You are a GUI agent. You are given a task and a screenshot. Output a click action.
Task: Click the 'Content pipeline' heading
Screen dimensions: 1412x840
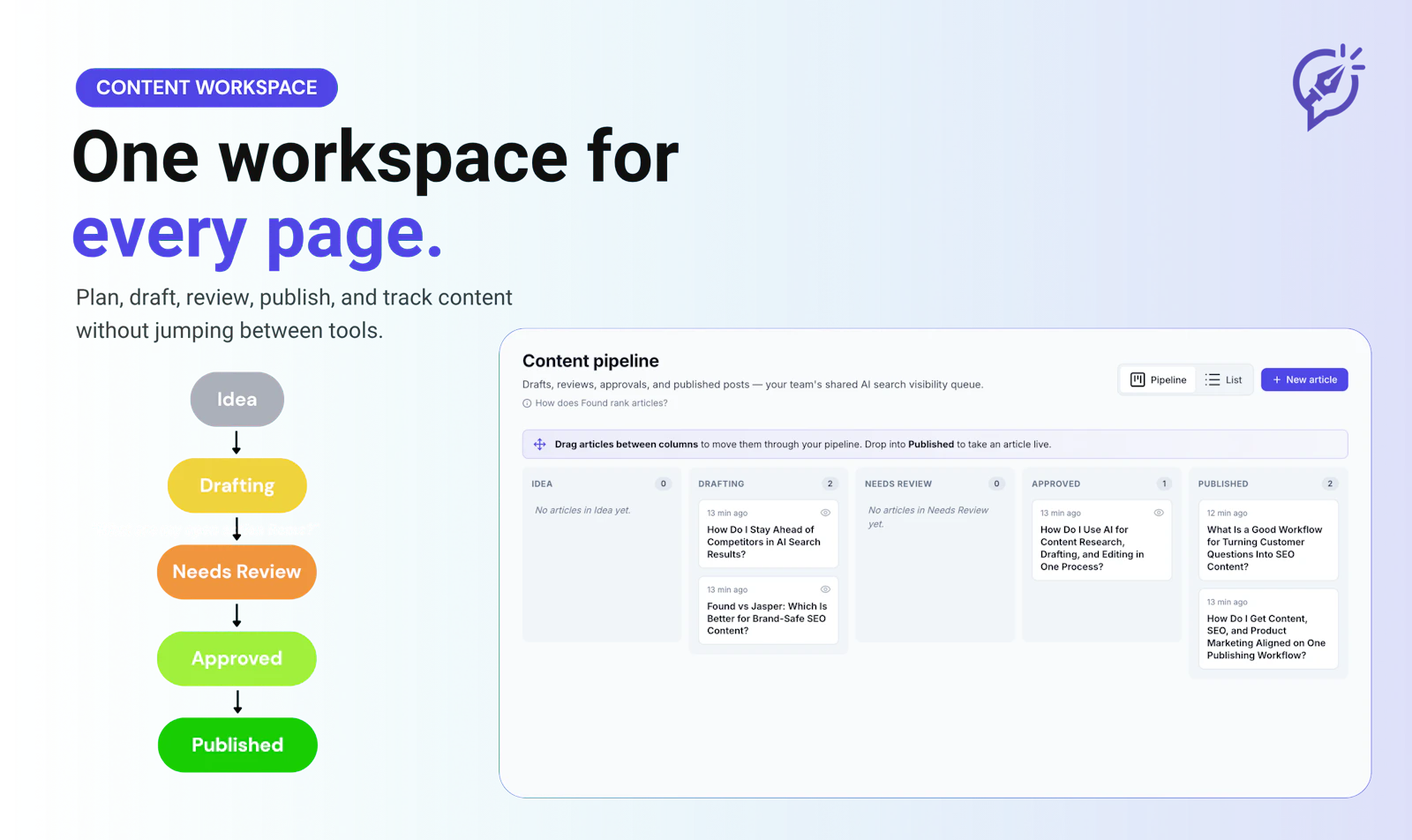(x=590, y=361)
